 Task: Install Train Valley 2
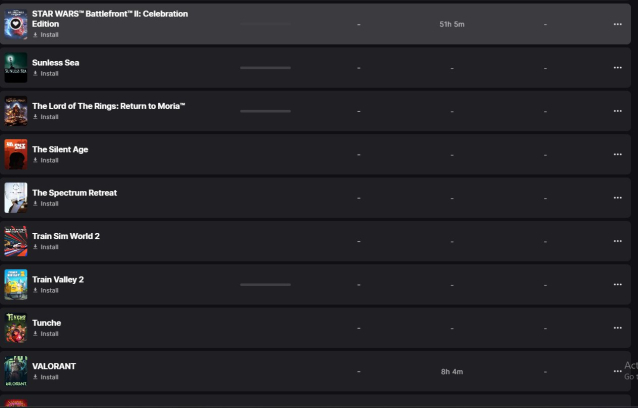coord(46,290)
